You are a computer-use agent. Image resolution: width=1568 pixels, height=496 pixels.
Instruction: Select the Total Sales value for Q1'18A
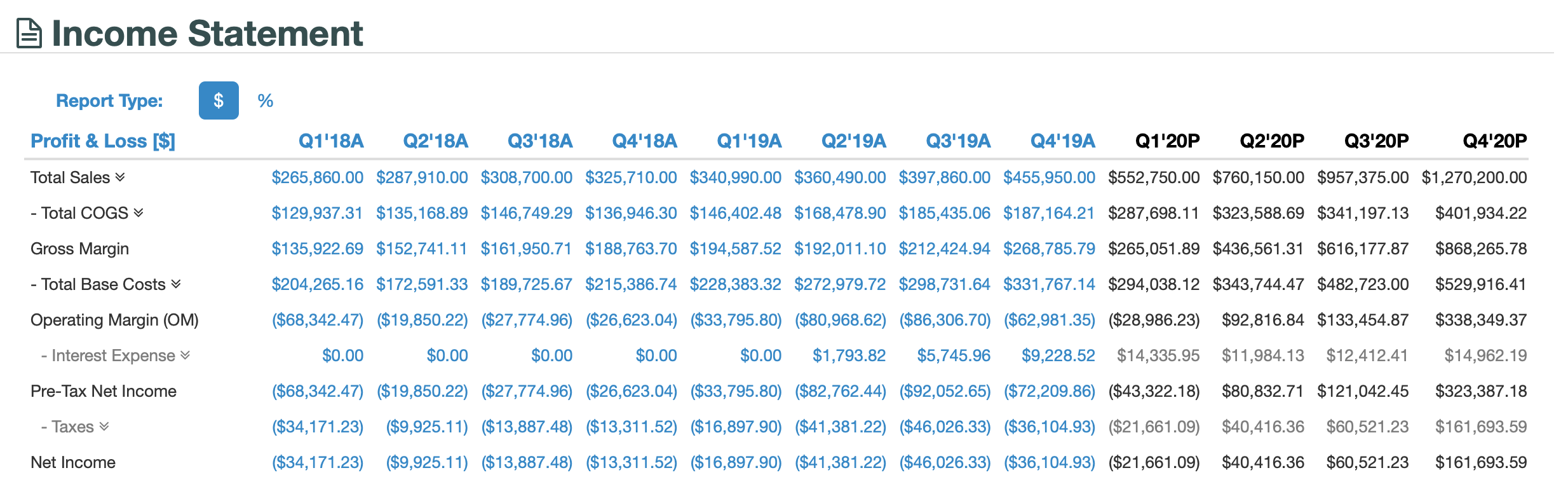point(317,177)
